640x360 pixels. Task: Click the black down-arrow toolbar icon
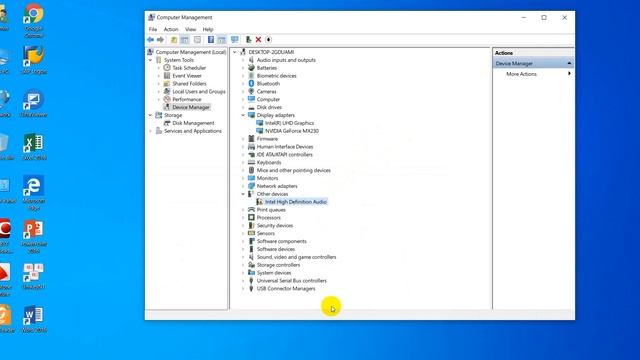pyautogui.click(x=269, y=40)
